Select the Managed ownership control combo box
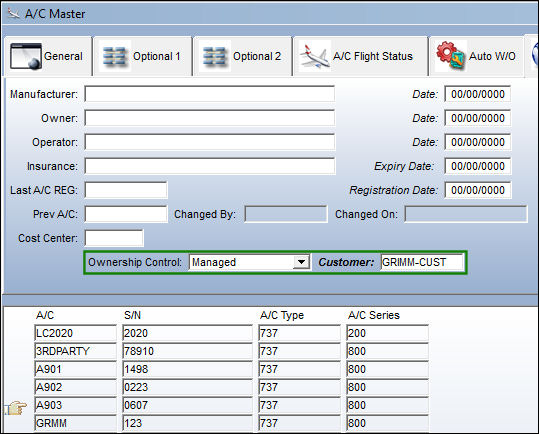Image resolution: width=539 pixels, height=434 pixels. coord(250,262)
